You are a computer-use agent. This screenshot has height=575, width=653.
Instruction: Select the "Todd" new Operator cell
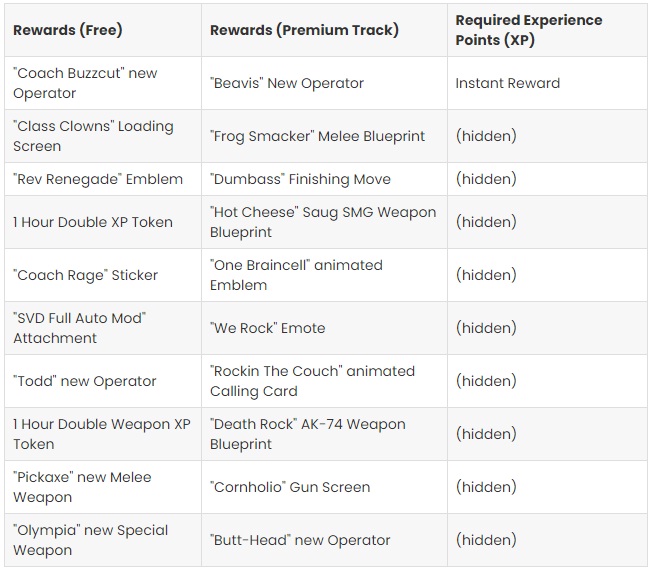click(x=103, y=381)
